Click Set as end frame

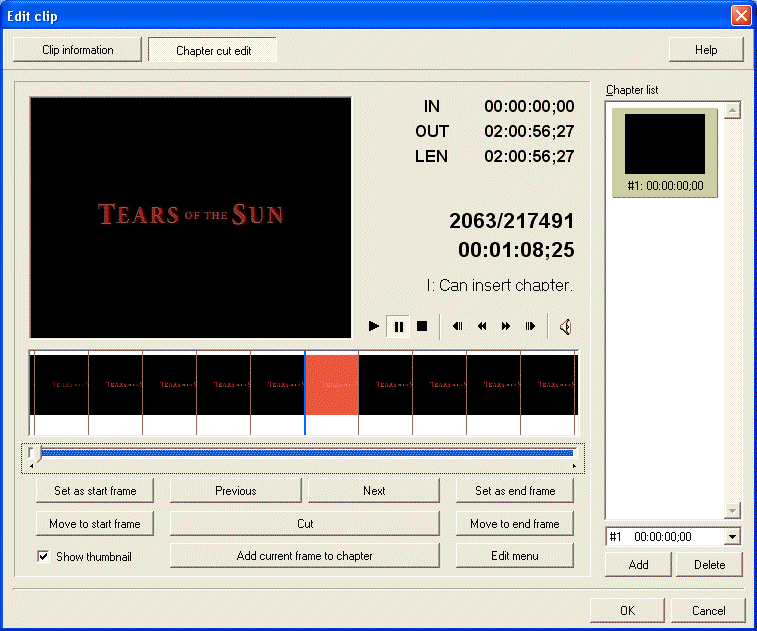pyautogui.click(x=515, y=491)
